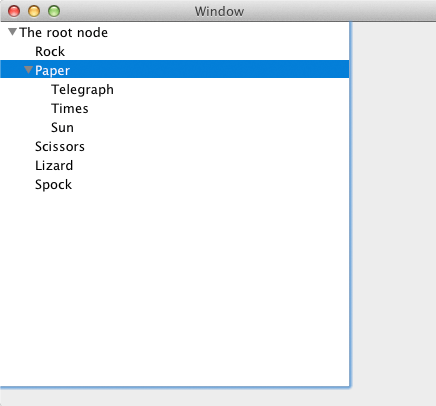Screen dimensions: 436x406
Task: Collapse the root node disclosure triangle
Action: tap(12, 32)
